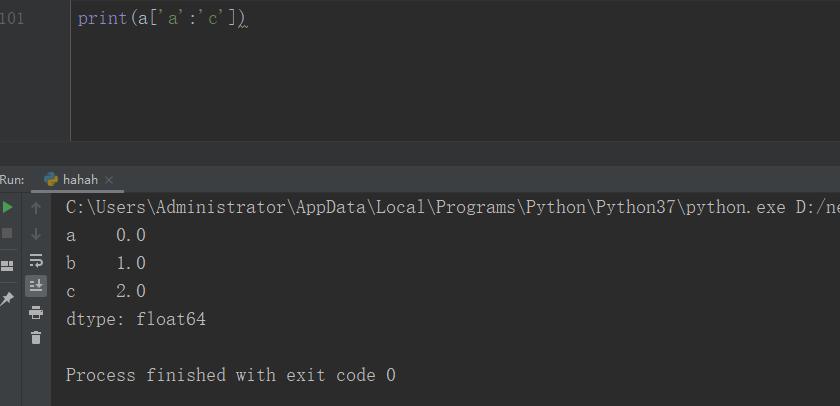Toggle scroll to end of output

[36, 285]
